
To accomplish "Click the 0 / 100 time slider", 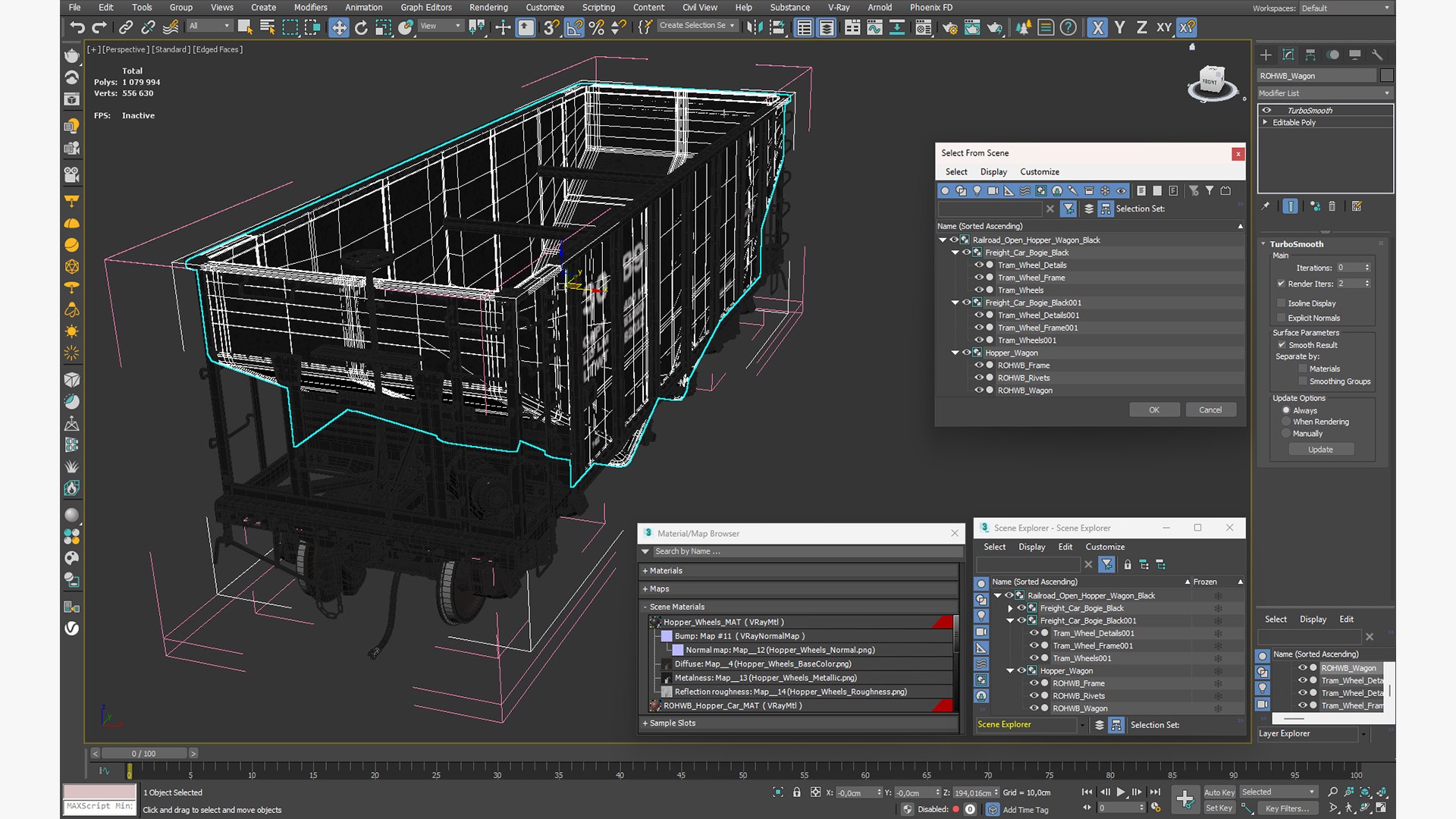I will [144, 754].
